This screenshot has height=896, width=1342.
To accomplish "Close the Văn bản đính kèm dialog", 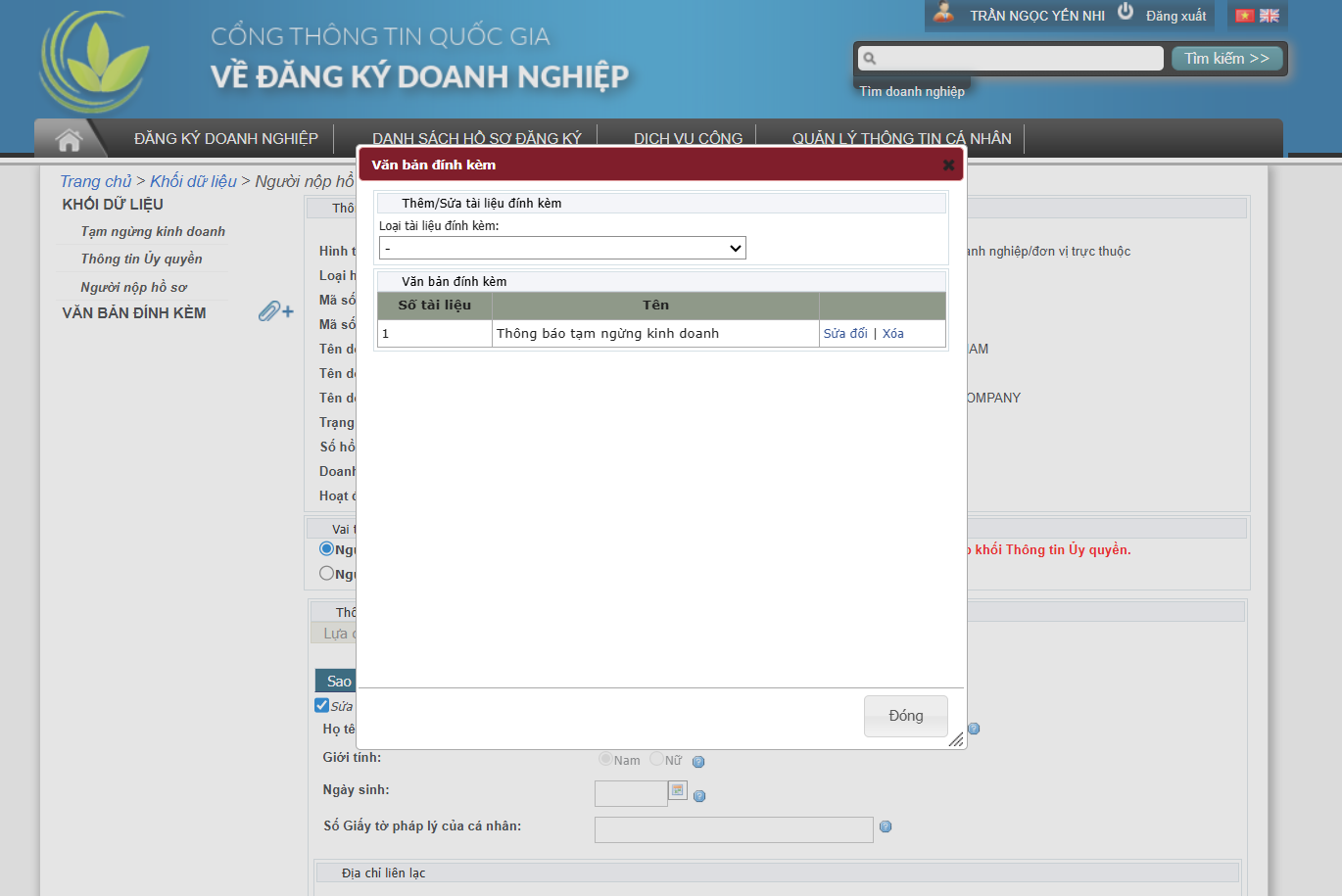I will pos(948,165).
